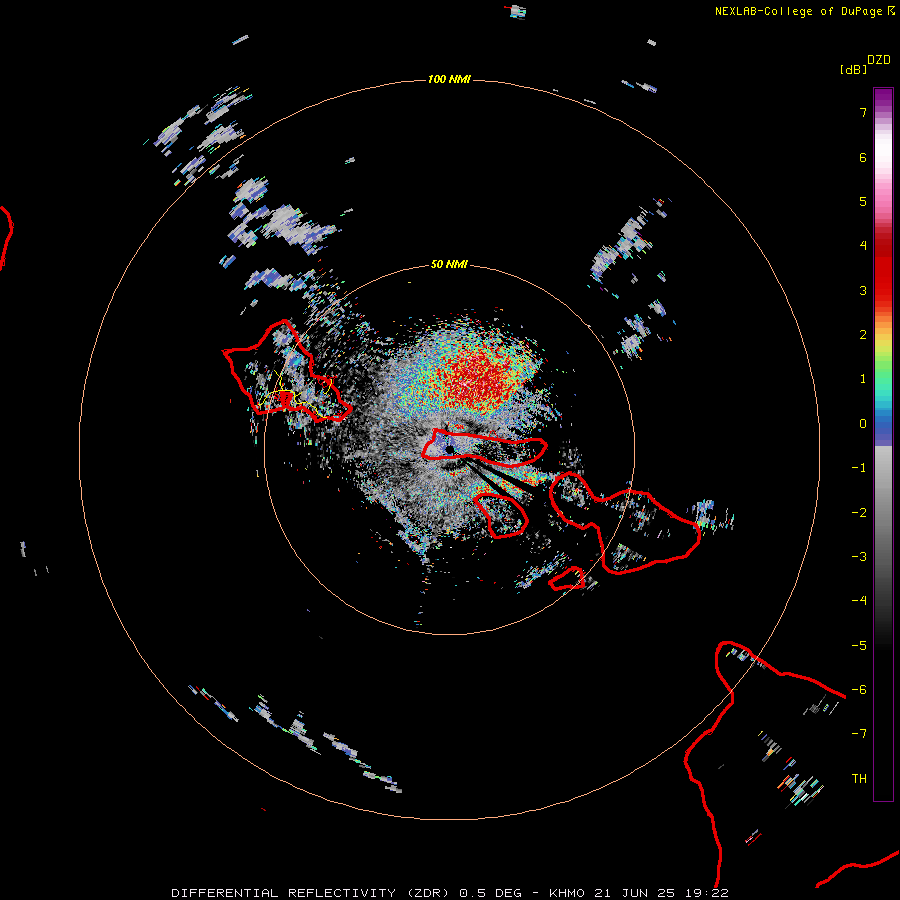Click the -6 value on the colorbar scale
The height and width of the screenshot is (900, 900).
[x=859, y=690]
